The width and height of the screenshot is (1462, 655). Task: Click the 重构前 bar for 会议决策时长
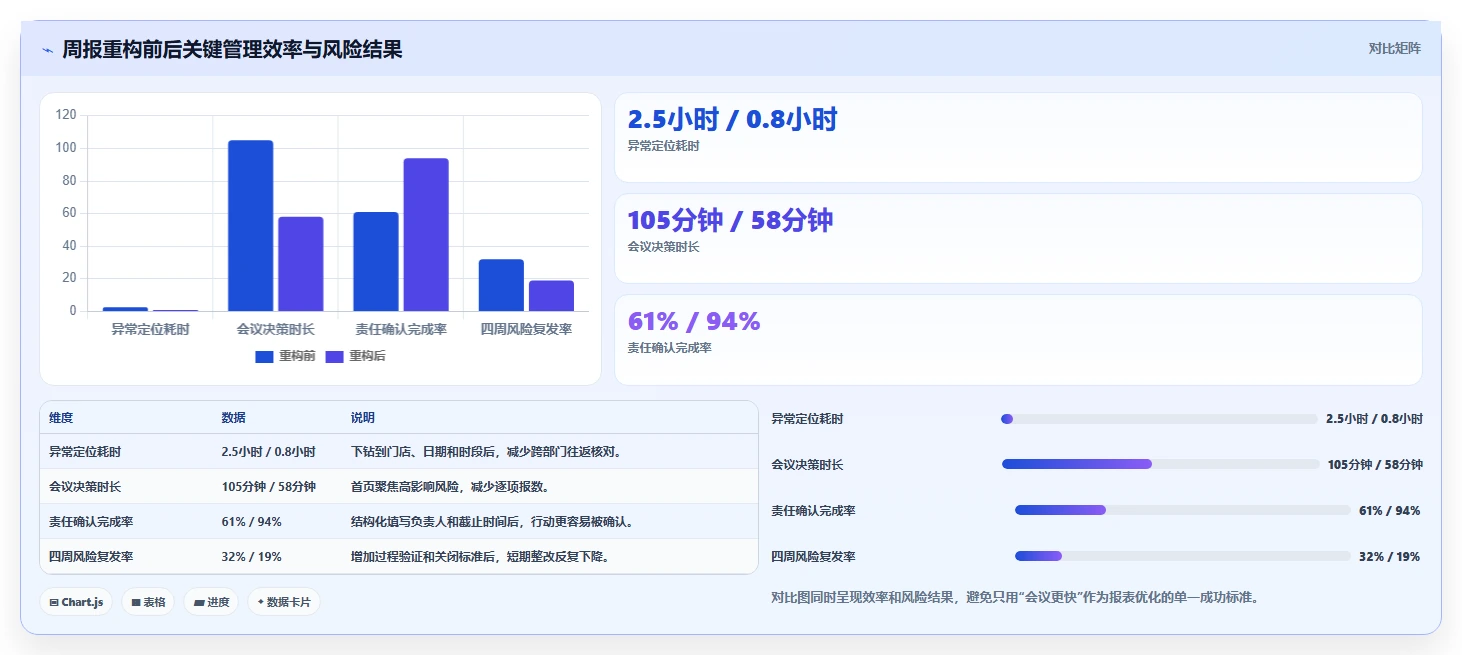click(250, 226)
